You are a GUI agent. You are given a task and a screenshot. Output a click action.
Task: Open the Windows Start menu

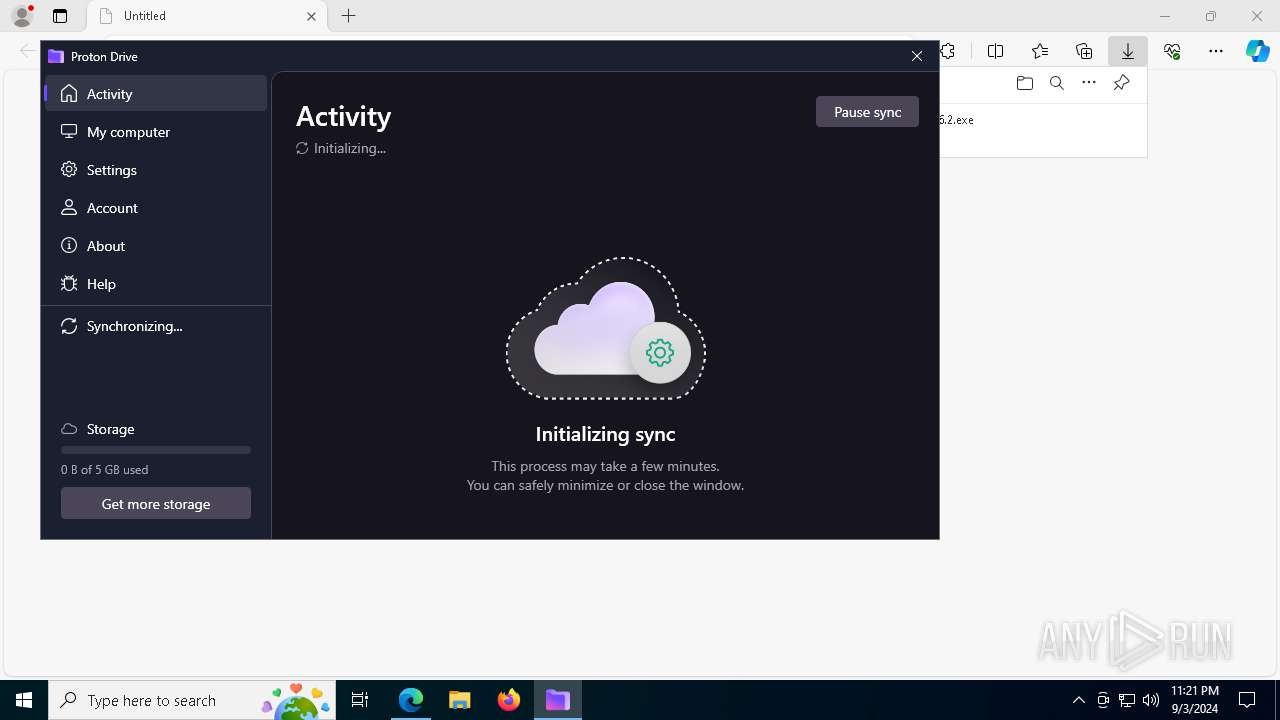24,700
